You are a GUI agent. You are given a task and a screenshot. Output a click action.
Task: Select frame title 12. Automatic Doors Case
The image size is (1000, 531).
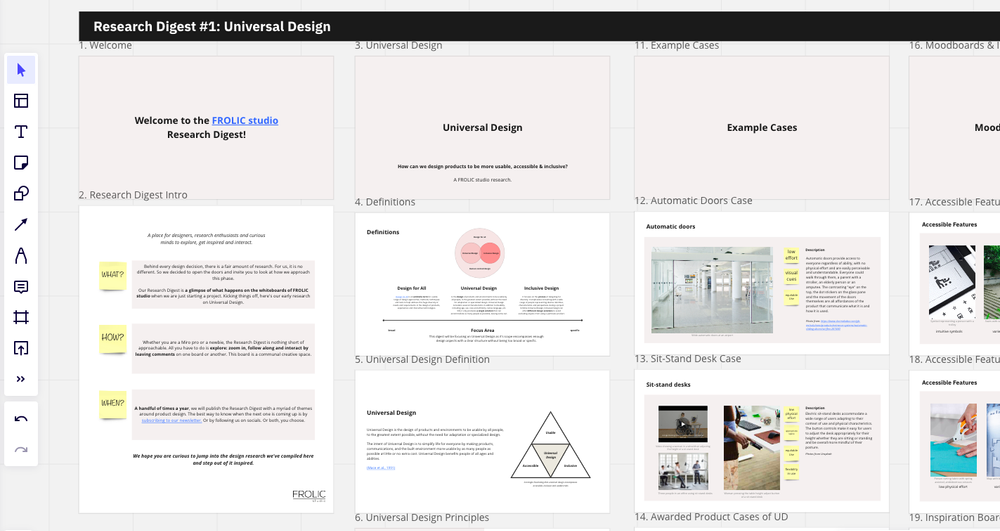point(693,201)
